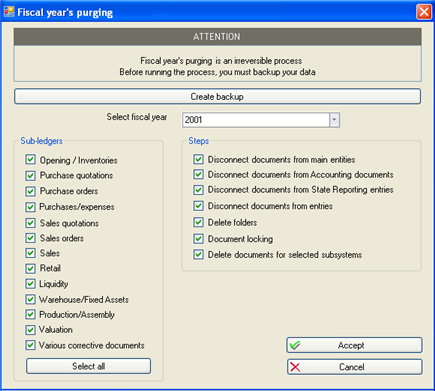Toggle the Sales checkbox

[31, 253]
